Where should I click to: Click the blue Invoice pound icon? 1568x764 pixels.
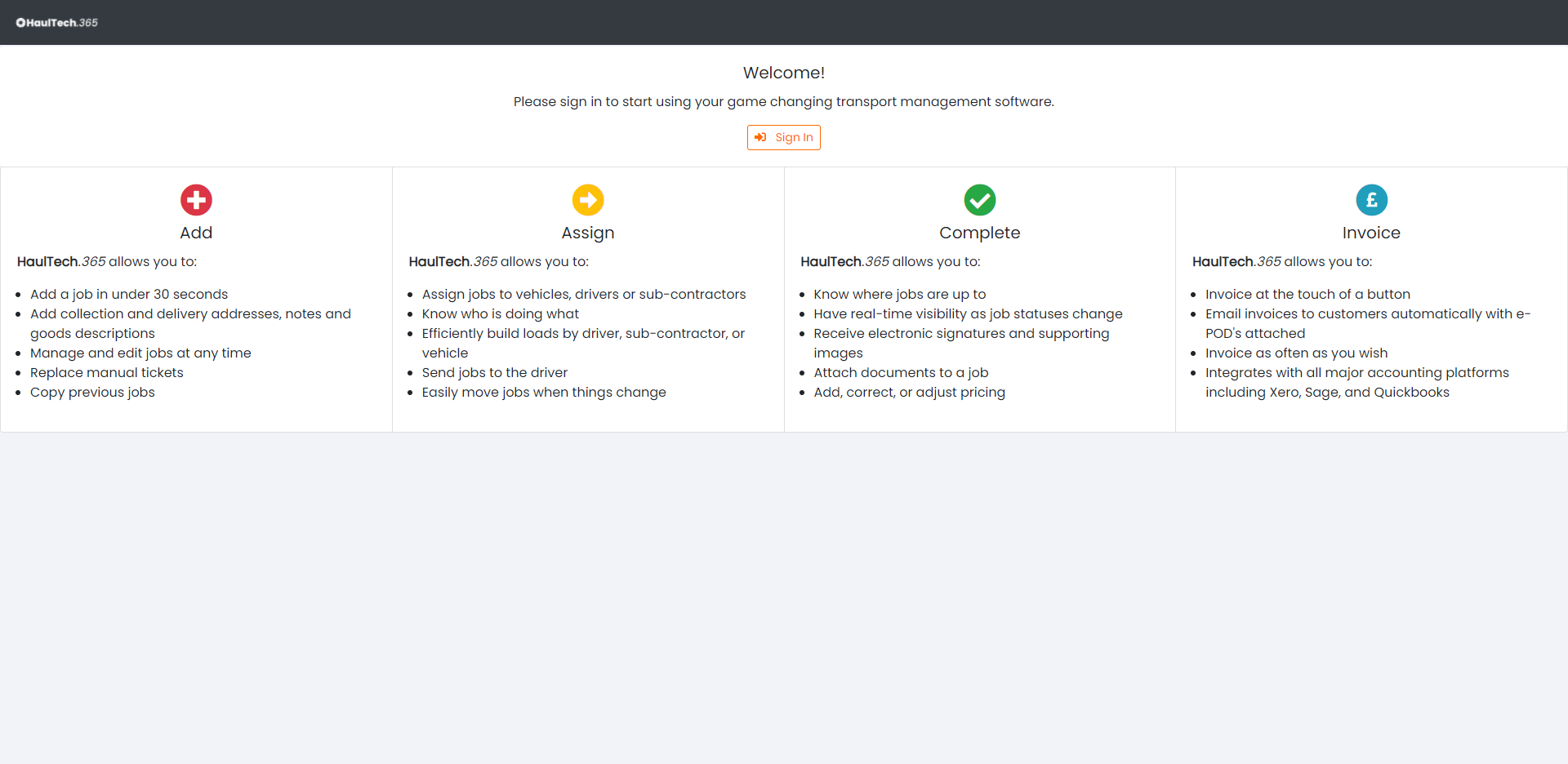1371,200
